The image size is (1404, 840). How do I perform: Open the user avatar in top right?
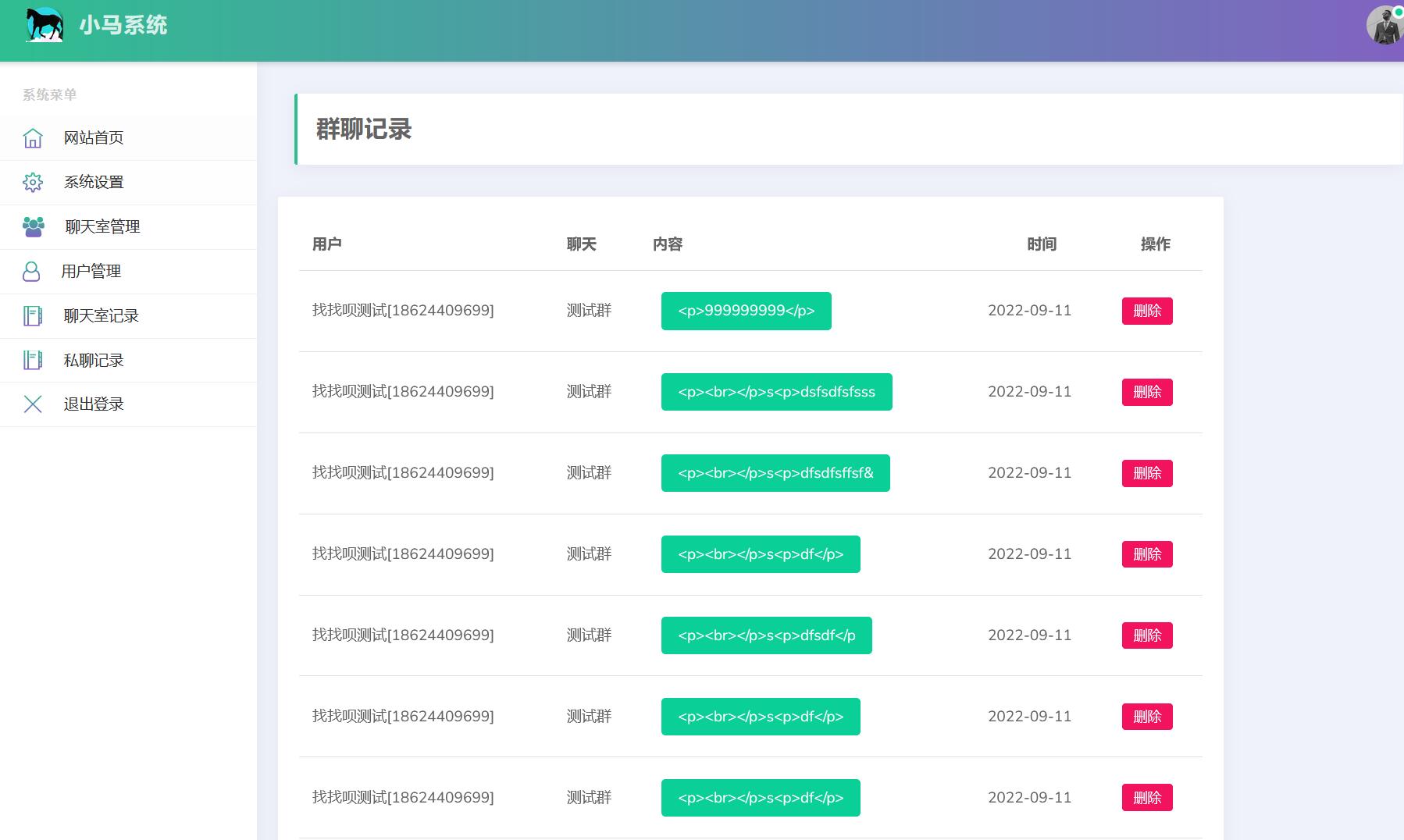[x=1384, y=25]
